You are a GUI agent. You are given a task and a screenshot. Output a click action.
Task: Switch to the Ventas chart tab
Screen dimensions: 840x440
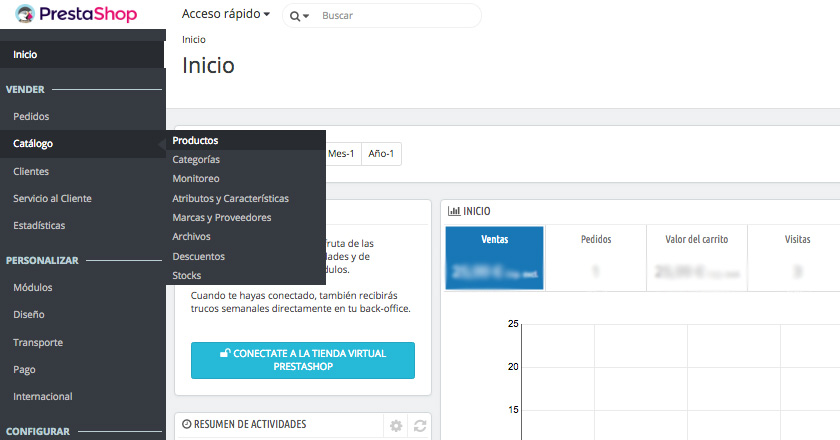(x=494, y=258)
